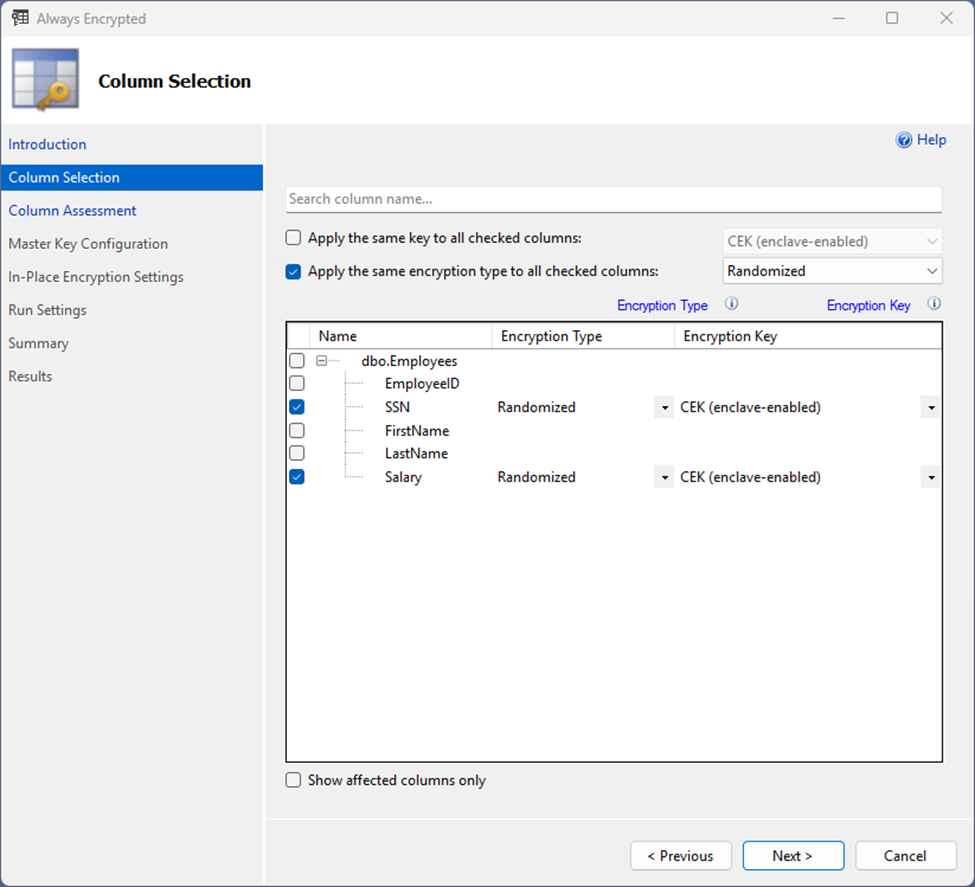975x887 pixels.
Task: Open SSN row encryption type dropdown arrow
Action: pos(664,407)
